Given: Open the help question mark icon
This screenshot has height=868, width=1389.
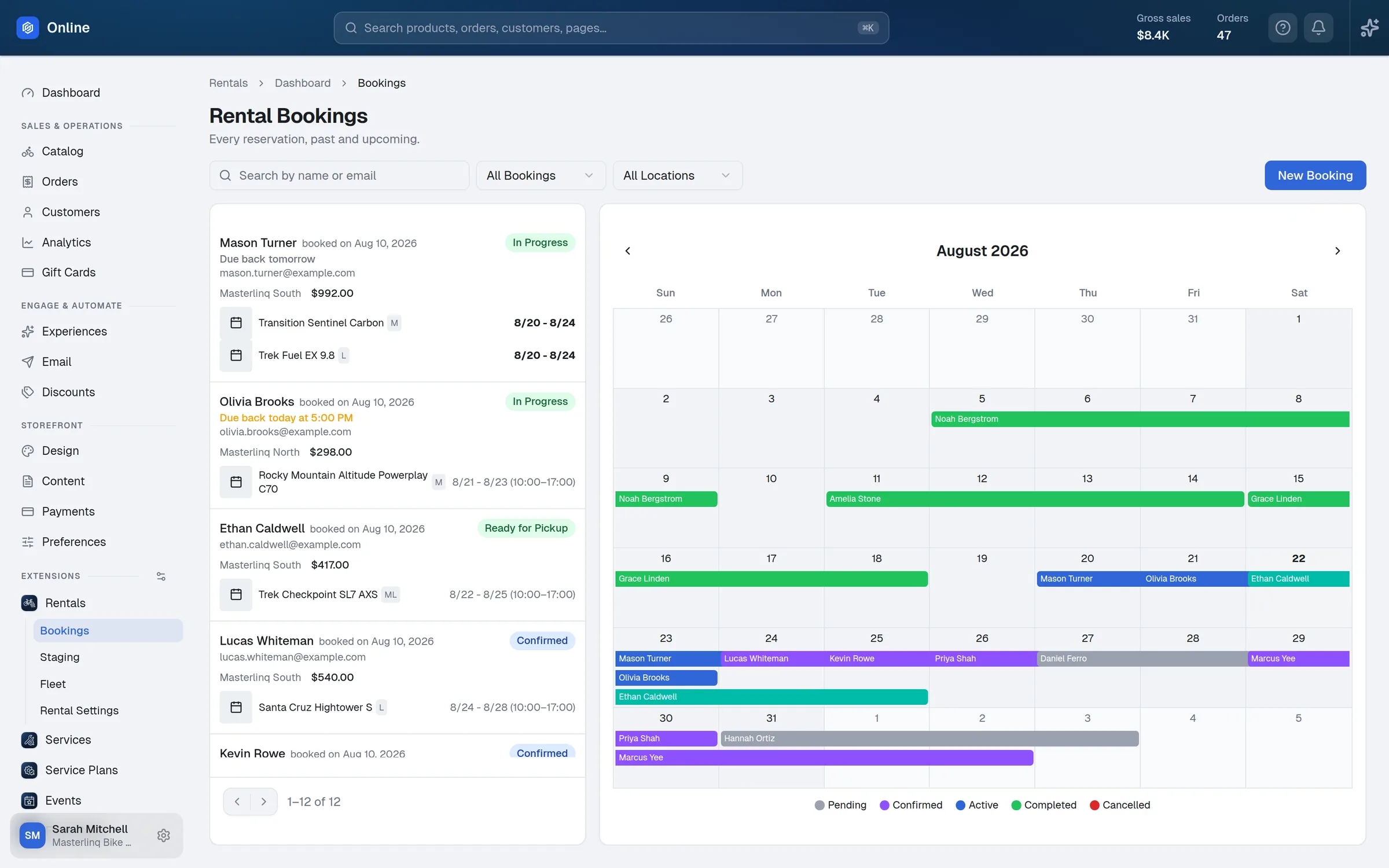Looking at the screenshot, I should point(1283,28).
